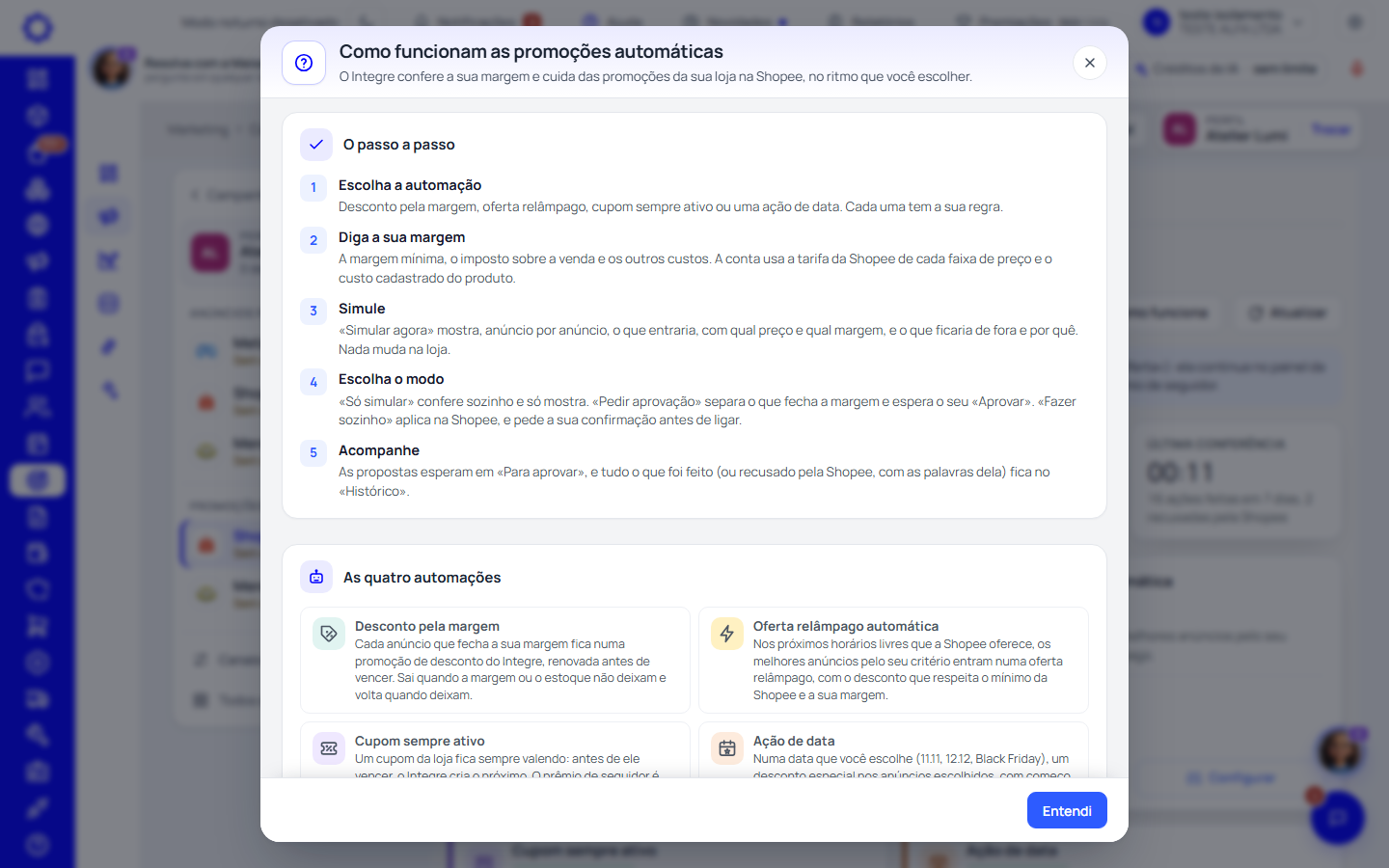Click step badge 1 next to Escolha a automação
This screenshot has height=868, width=1389.
tap(313, 187)
